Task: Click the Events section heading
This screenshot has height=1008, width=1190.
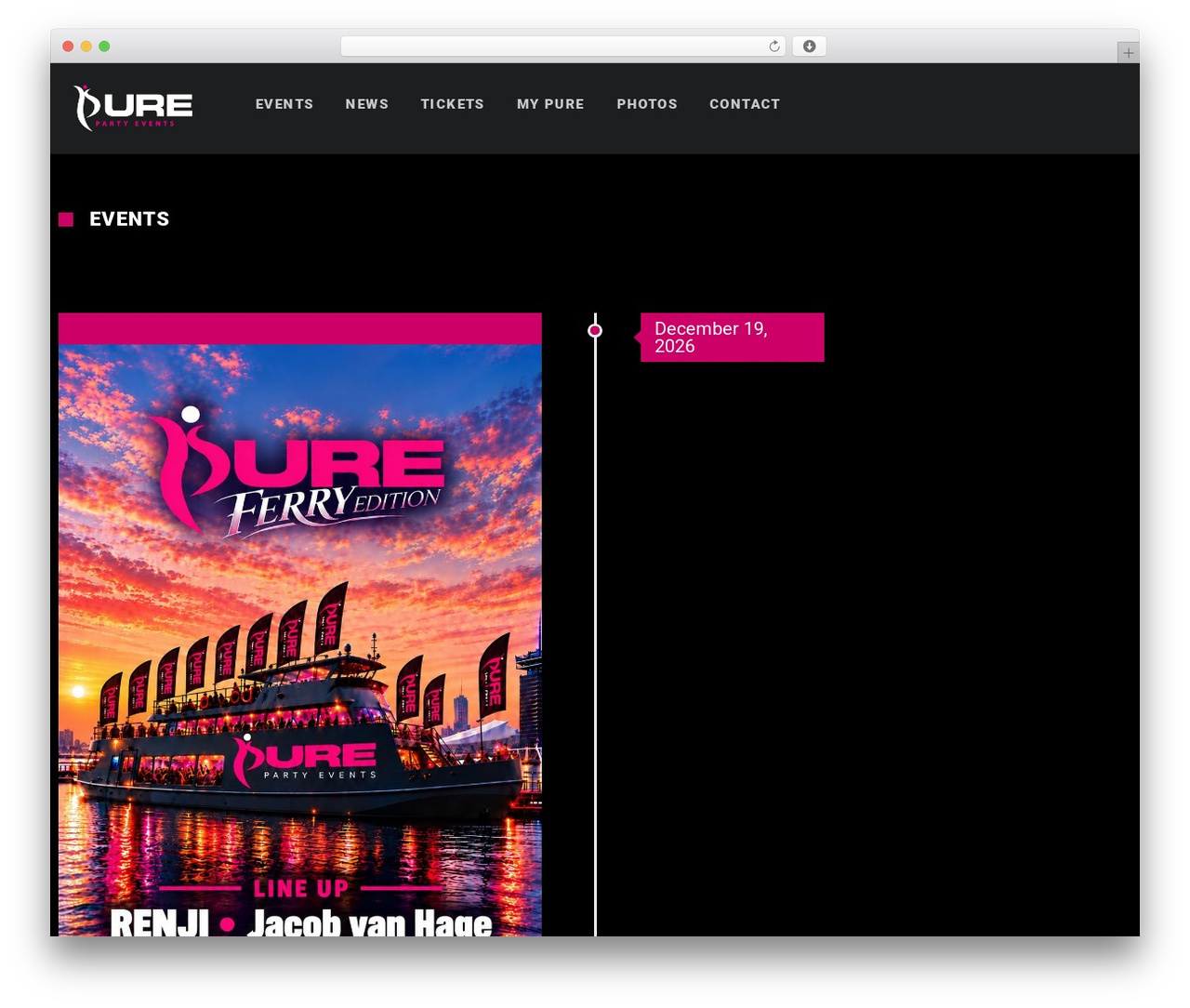Action: point(129,219)
